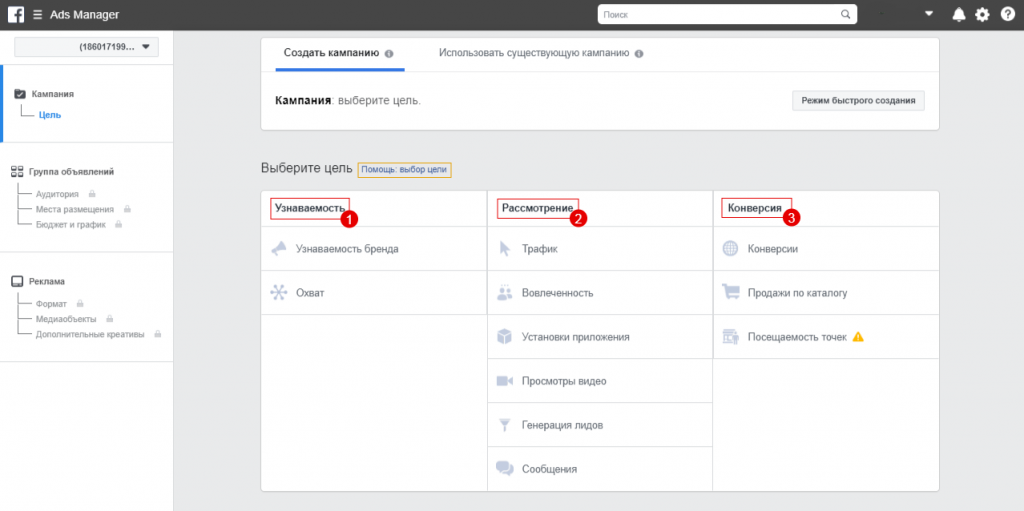1024x511 pixels.
Task: Click the cursor icon for Трафик
Action: tap(505, 249)
